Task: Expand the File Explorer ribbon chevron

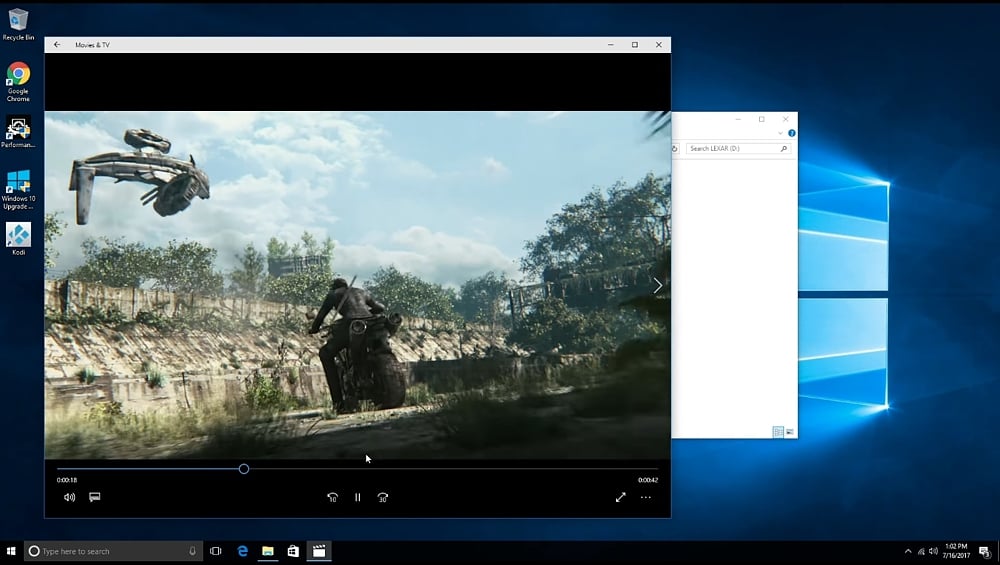Action: (x=780, y=133)
